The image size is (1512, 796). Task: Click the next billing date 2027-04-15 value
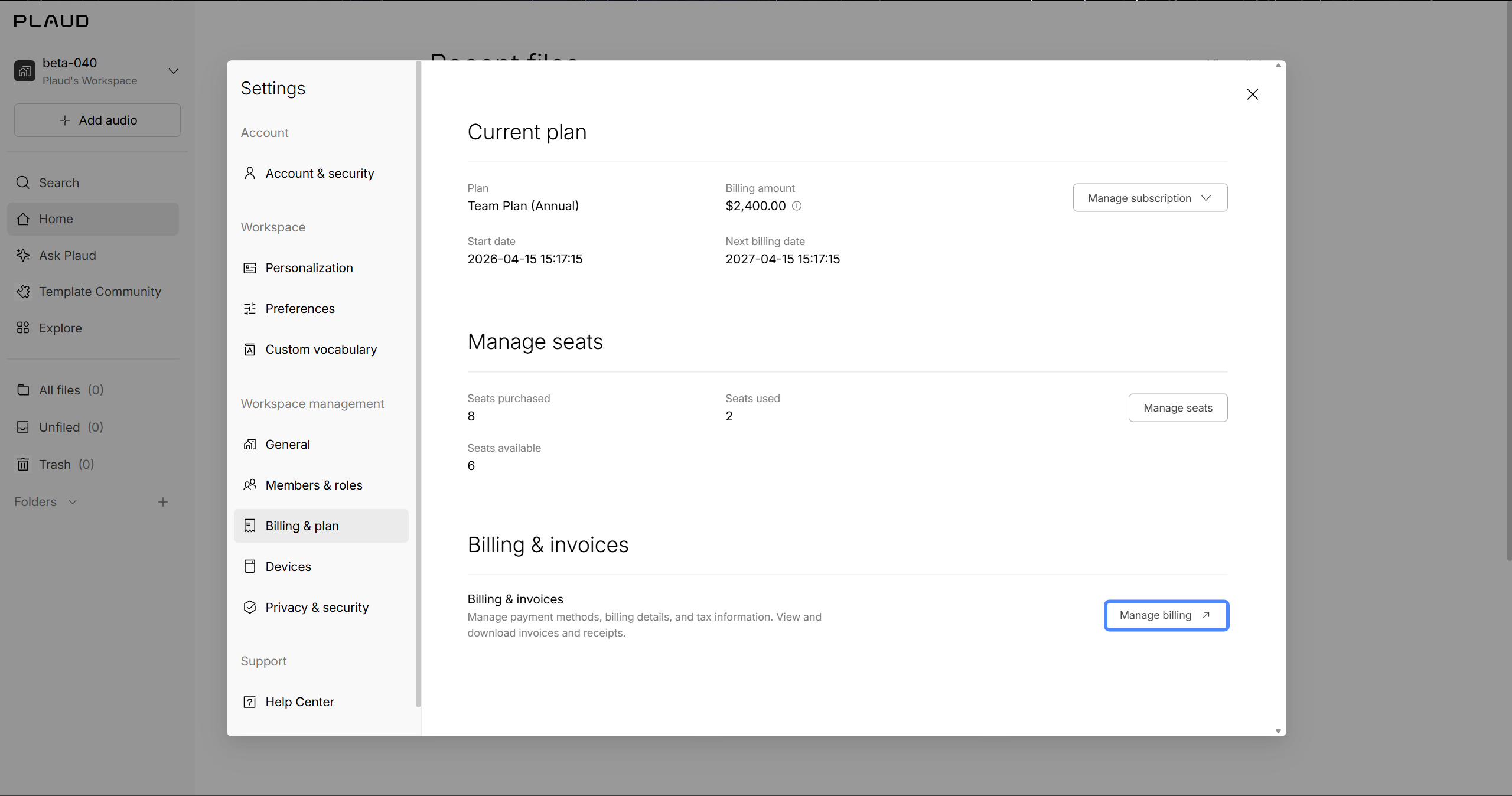783,259
